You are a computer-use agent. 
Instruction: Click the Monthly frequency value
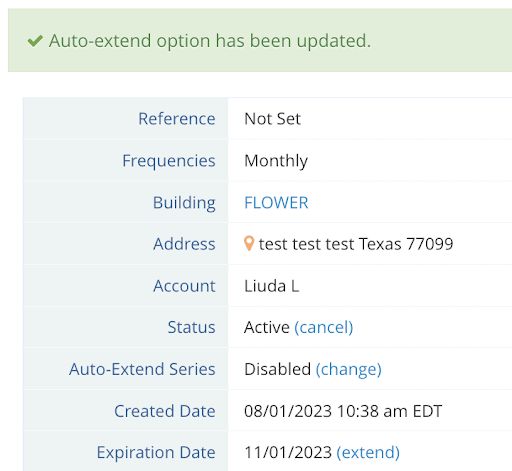276,161
